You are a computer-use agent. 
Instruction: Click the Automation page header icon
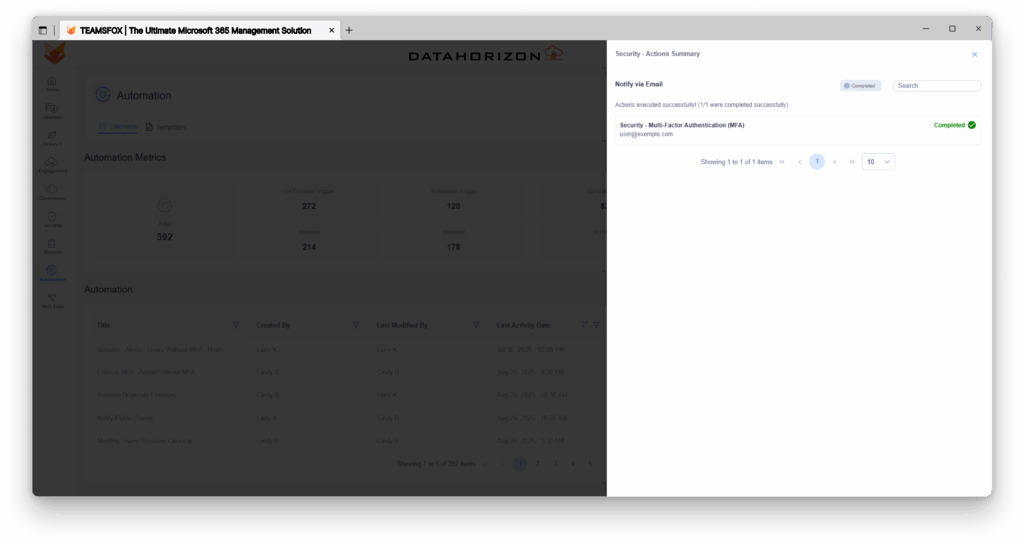click(103, 95)
